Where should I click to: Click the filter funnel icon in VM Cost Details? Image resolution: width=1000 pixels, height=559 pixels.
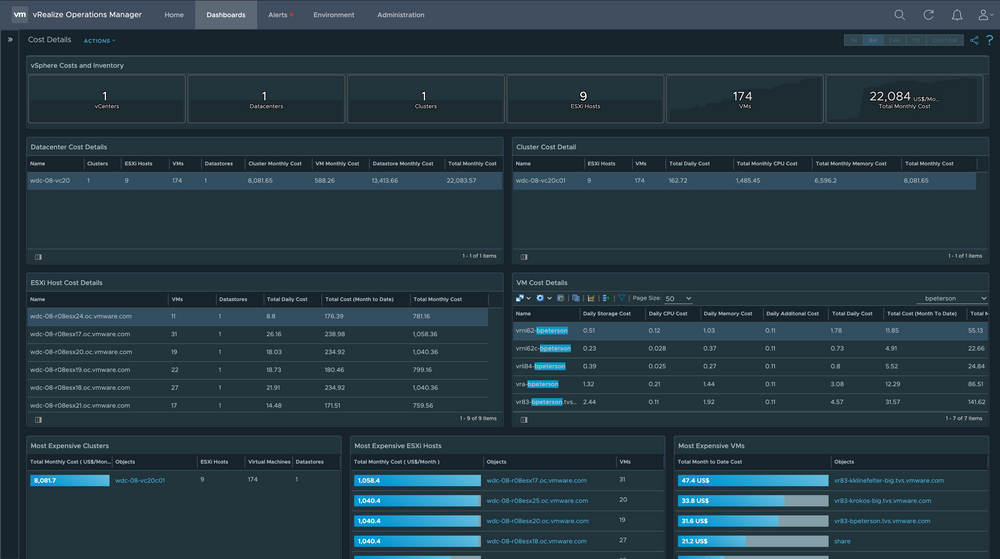621,298
